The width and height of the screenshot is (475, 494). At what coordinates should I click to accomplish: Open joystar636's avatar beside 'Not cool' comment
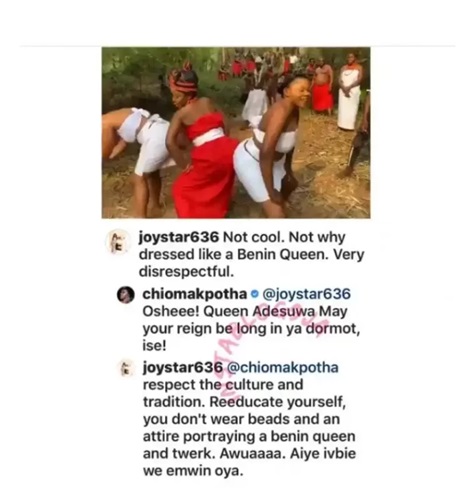[x=116, y=241]
